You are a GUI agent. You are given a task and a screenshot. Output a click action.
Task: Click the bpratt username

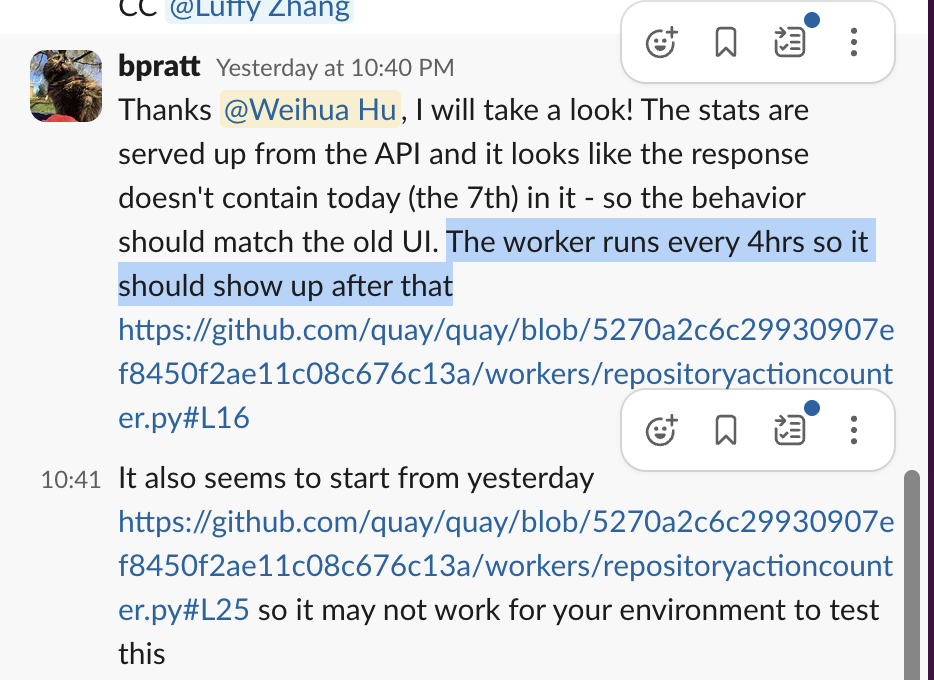click(160, 68)
